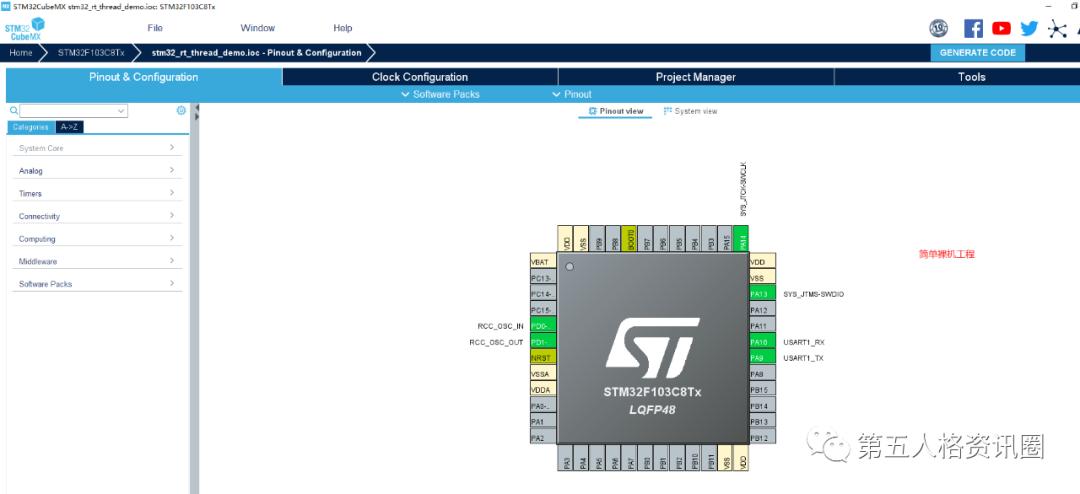Open the File menu
This screenshot has height=494, width=1080.
pos(155,28)
